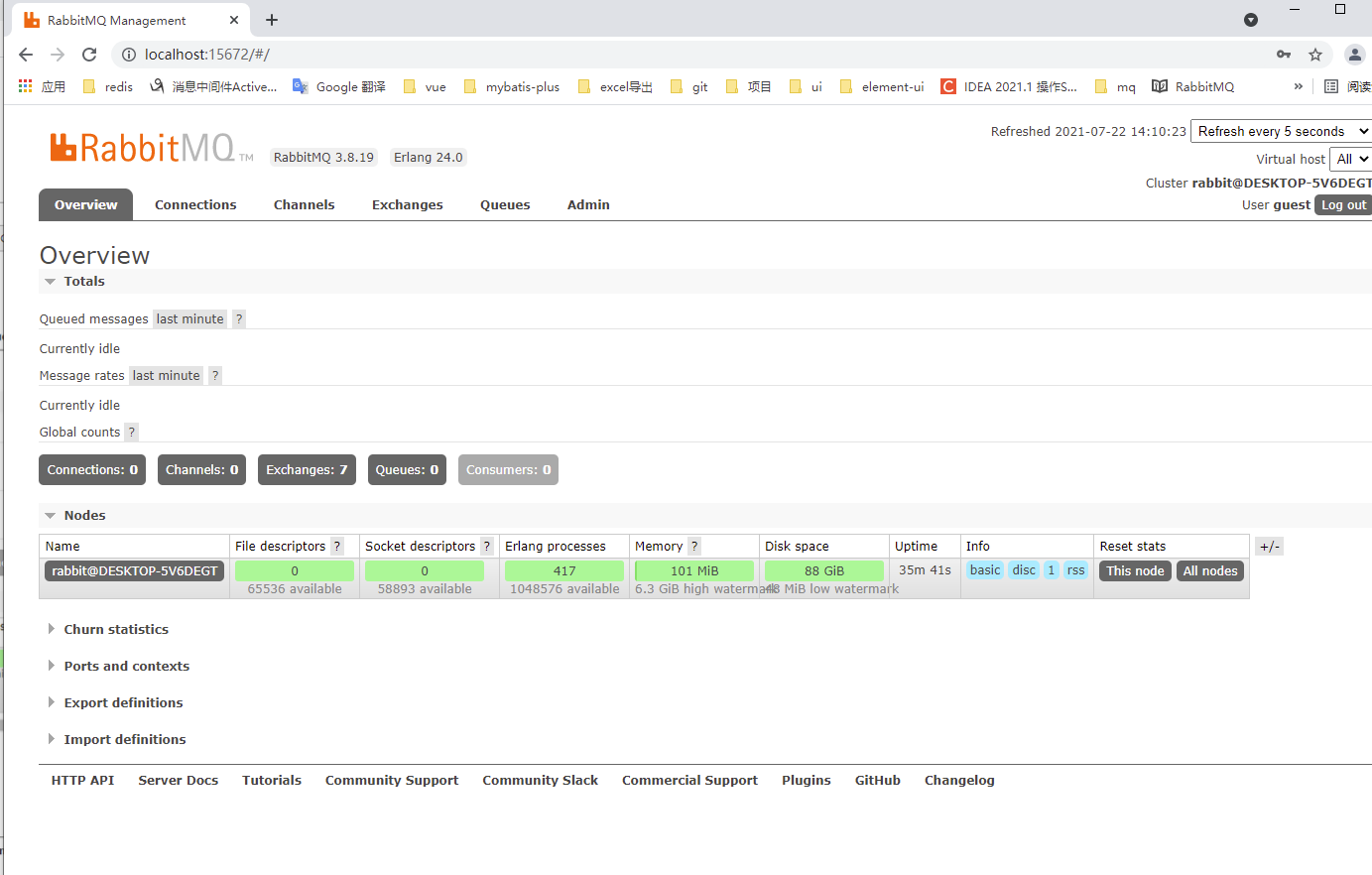This screenshot has width=1372, height=875.
Task: Reload the page with refresh icon
Action: click(x=89, y=55)
